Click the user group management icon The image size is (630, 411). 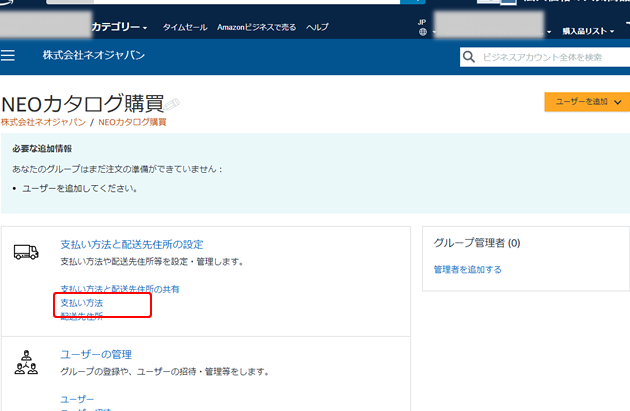click(26, 362)
